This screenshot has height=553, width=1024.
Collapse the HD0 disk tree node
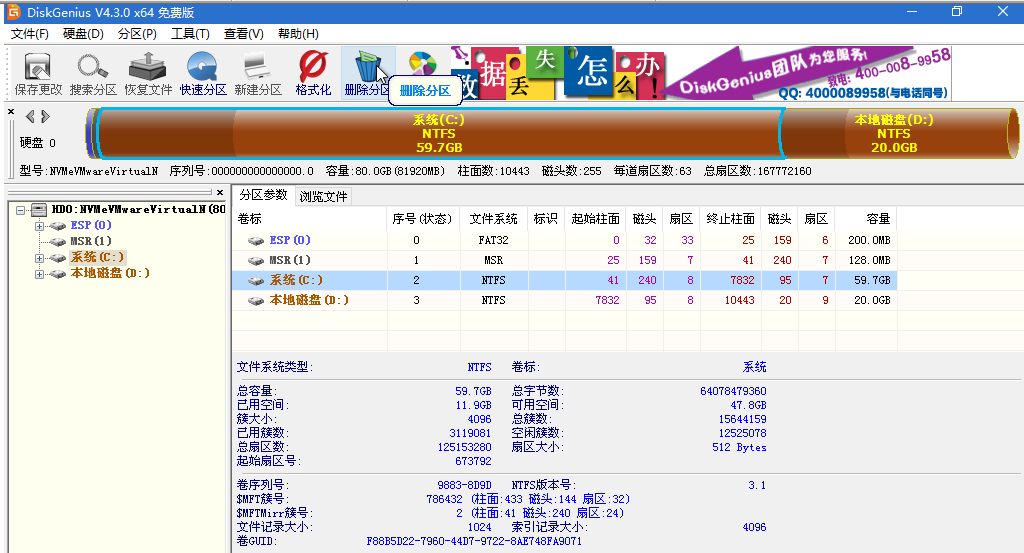click(21, 210)
